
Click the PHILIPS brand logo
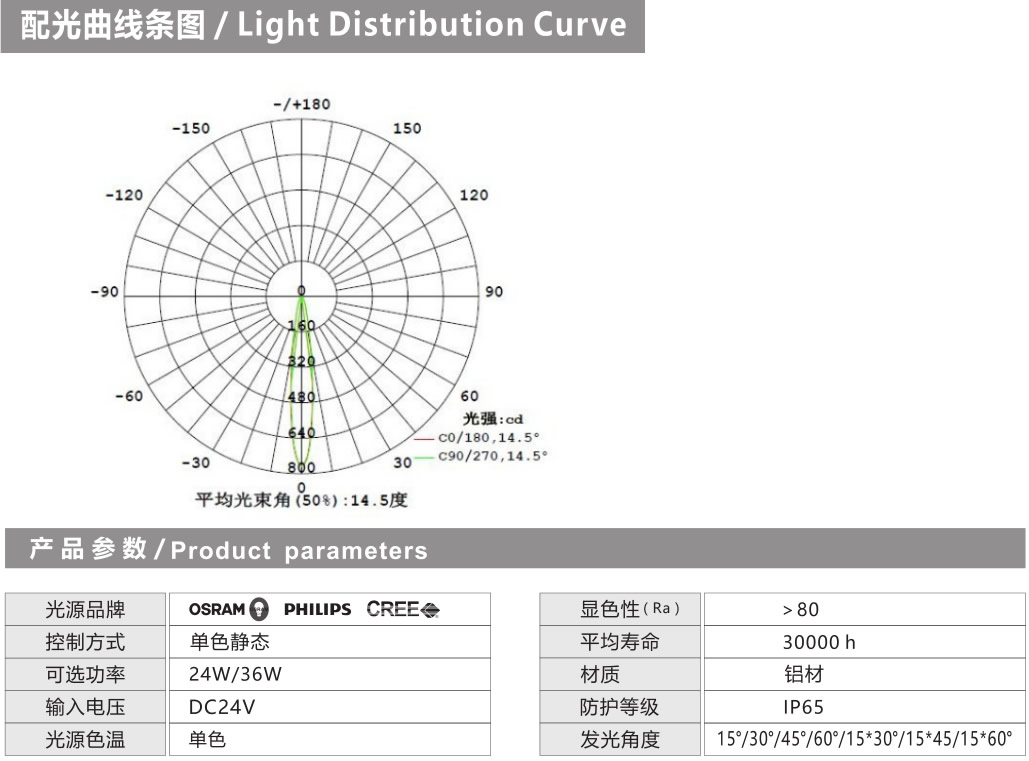[317, 609]
